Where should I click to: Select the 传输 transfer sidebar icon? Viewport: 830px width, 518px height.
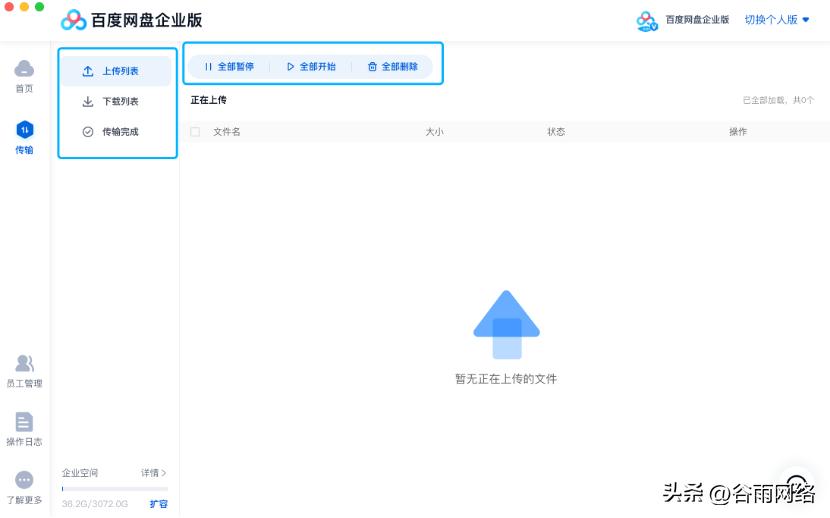(x=24, y=130)
